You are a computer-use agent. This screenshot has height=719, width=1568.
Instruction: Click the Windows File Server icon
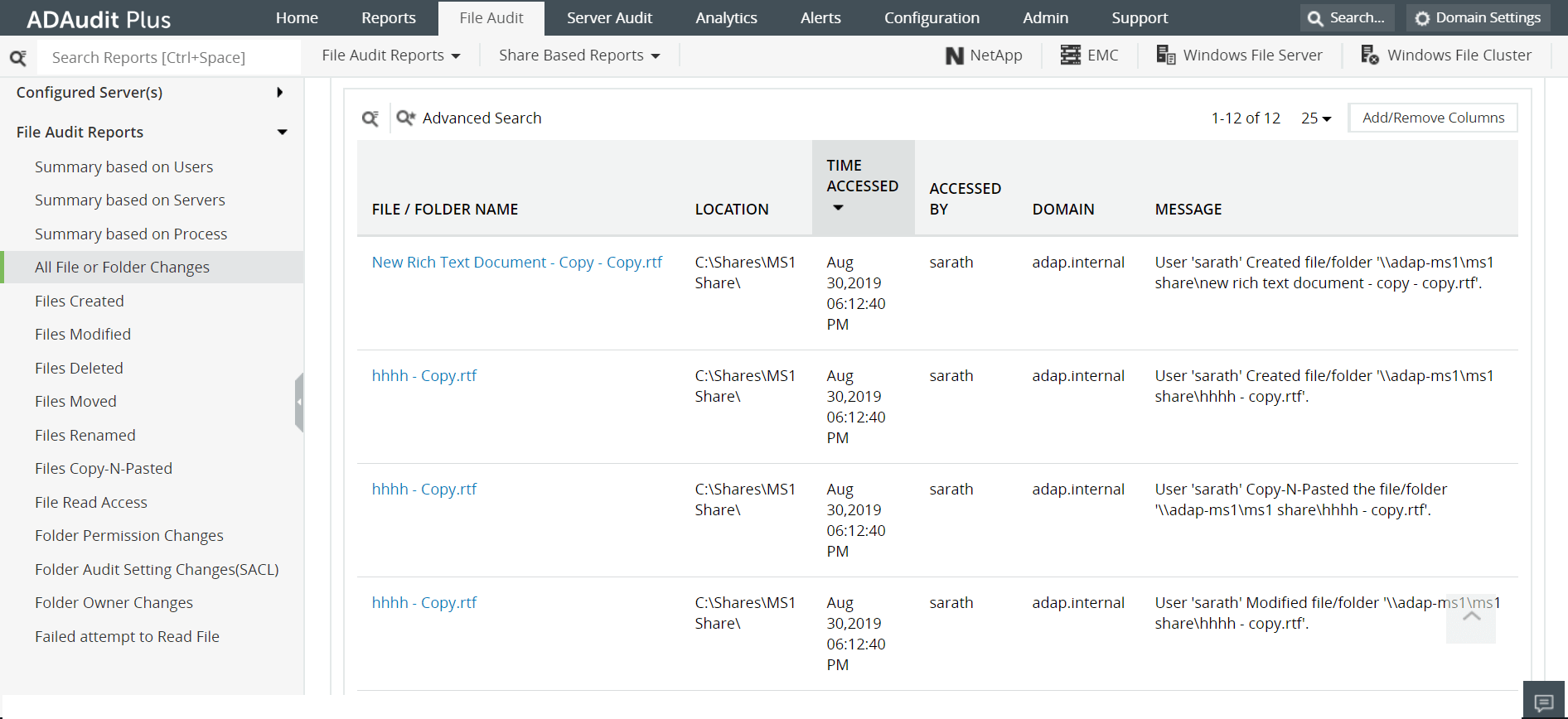coord(1166,55)
